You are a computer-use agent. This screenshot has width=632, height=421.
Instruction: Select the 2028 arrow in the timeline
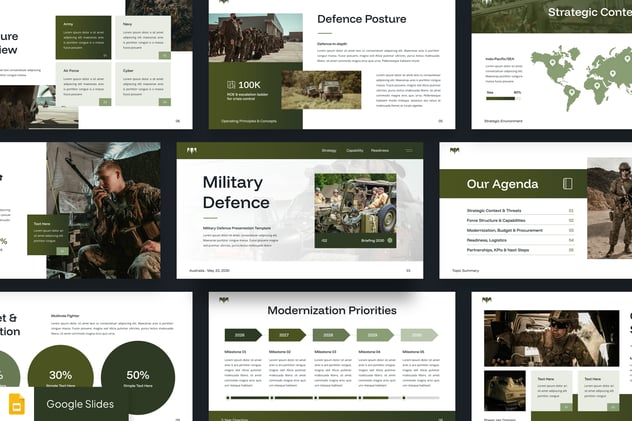coord(330,335)
